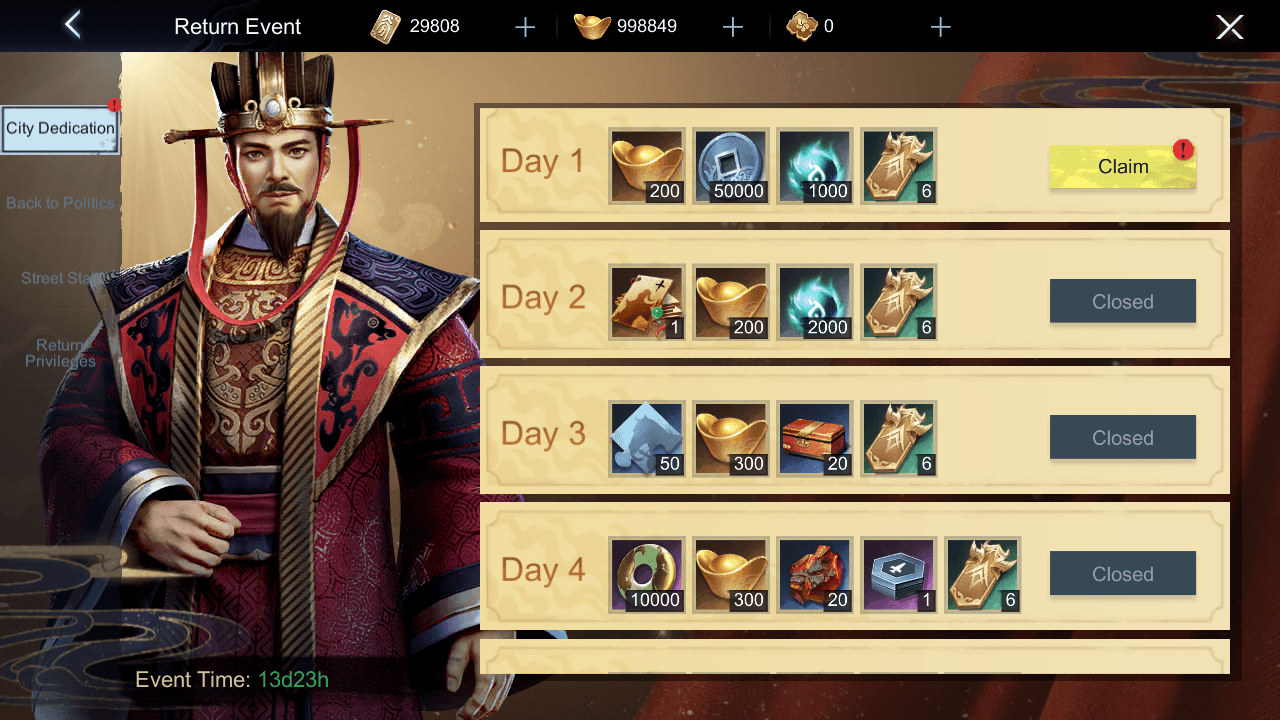
Task: Close the Return Event window
Action: (x=1229, y=27)
